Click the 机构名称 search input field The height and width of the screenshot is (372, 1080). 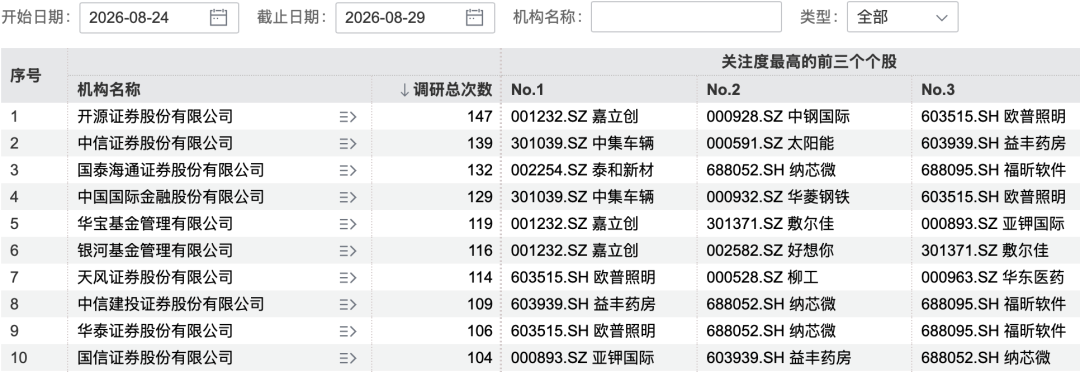[686, 17]
